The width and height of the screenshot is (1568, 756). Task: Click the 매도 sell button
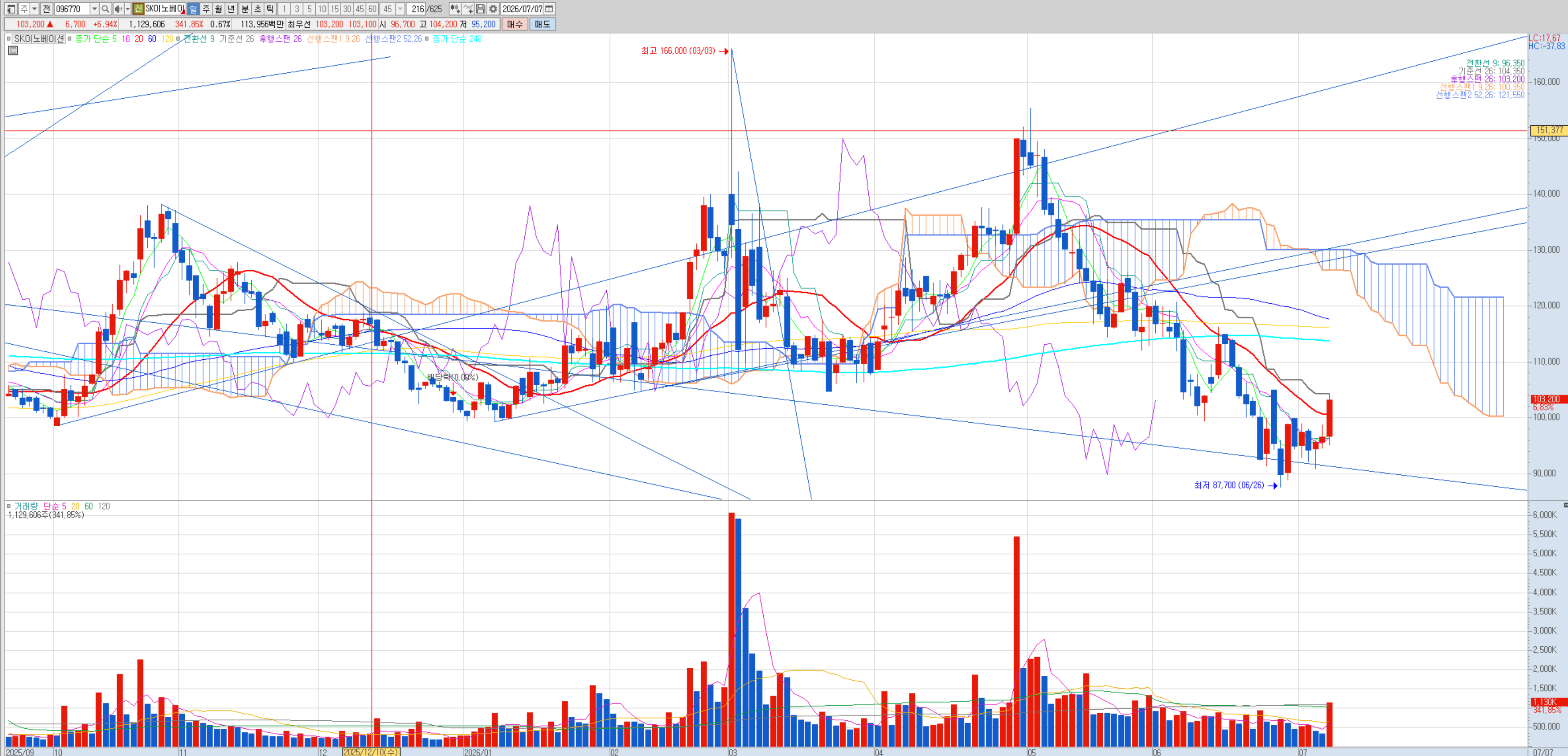pyautogui.click(x=542, y=24)
